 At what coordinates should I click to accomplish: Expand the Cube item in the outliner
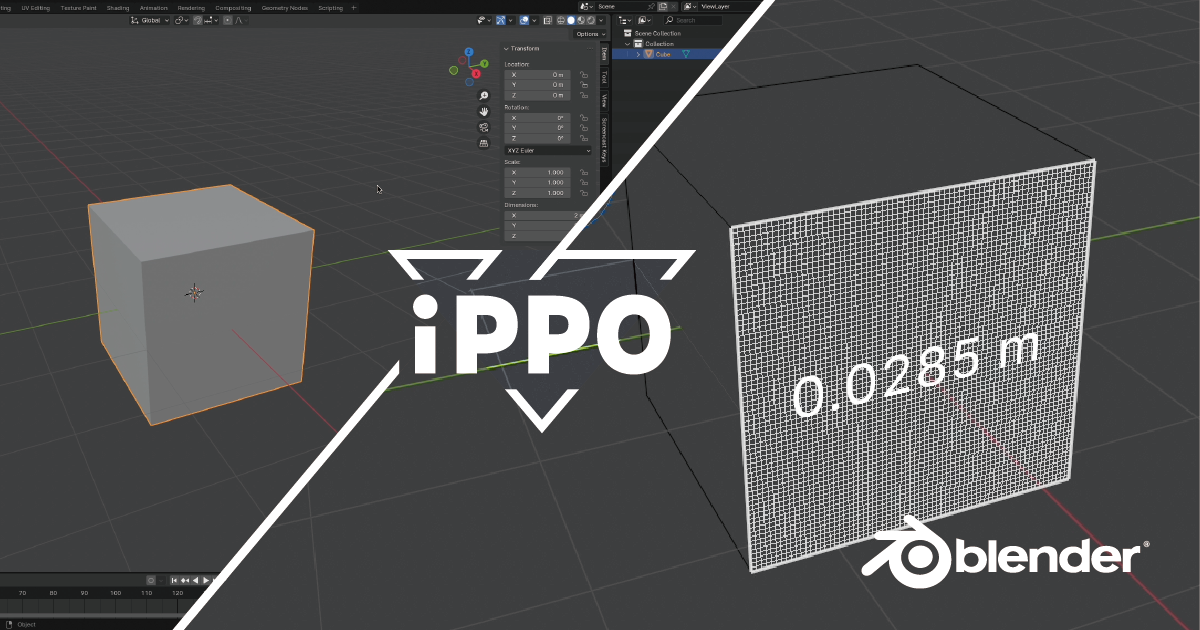coord(638,54)
